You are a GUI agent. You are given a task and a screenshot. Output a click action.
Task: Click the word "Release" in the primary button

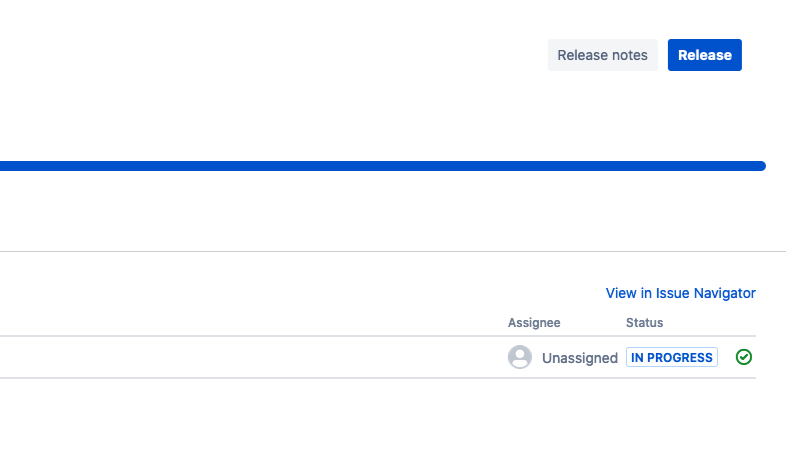705,55
